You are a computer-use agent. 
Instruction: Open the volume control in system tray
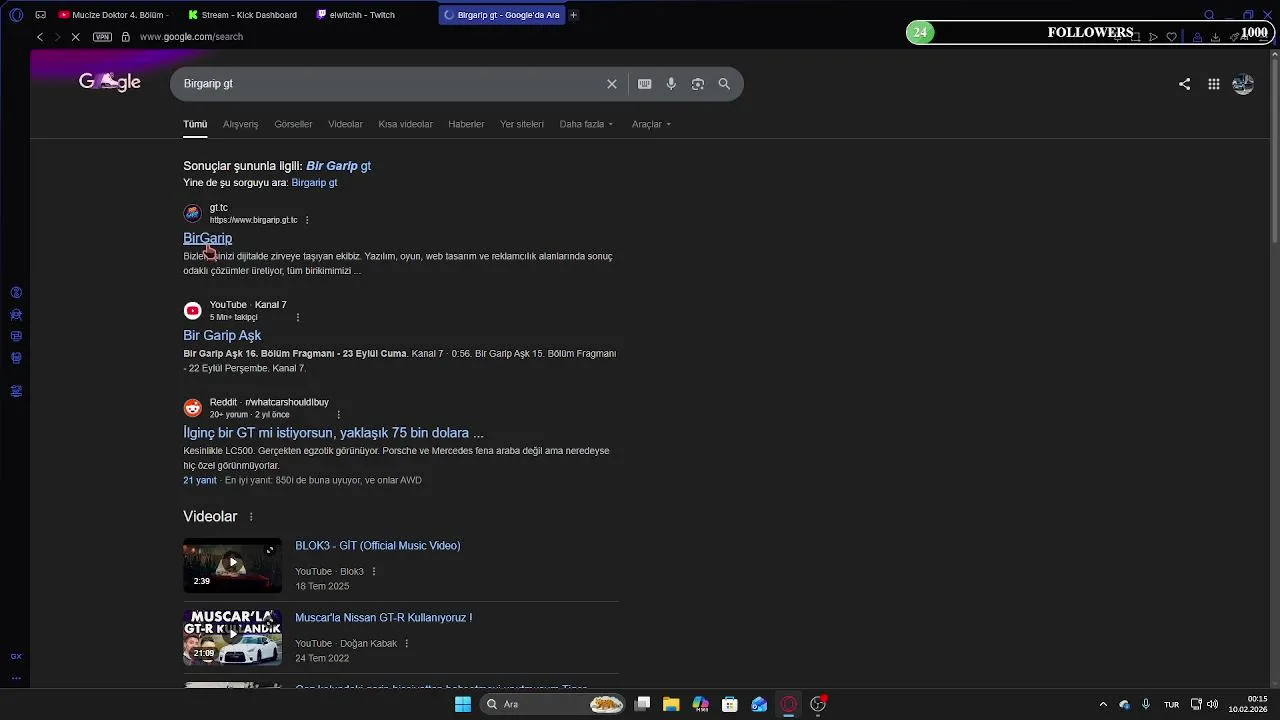(1212, 704)
